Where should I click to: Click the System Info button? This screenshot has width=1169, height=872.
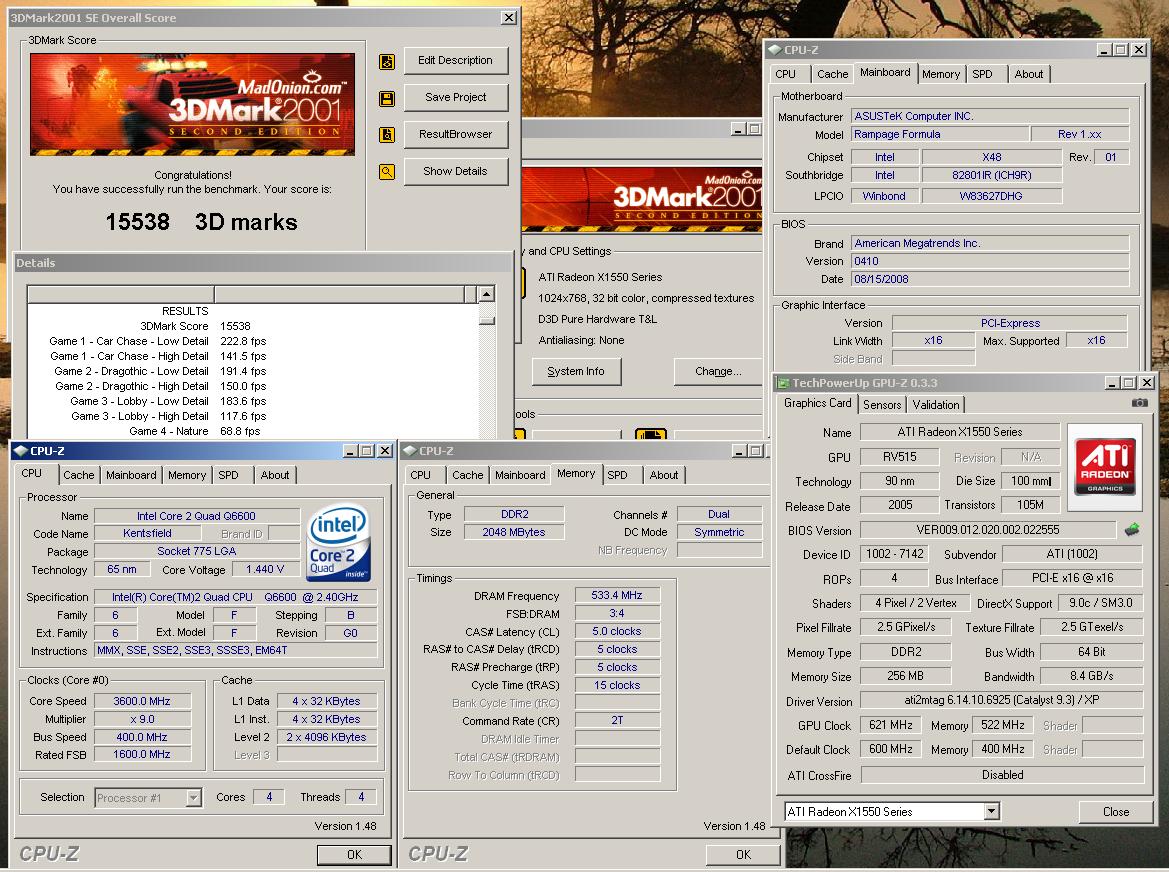[x=576, y=371]
